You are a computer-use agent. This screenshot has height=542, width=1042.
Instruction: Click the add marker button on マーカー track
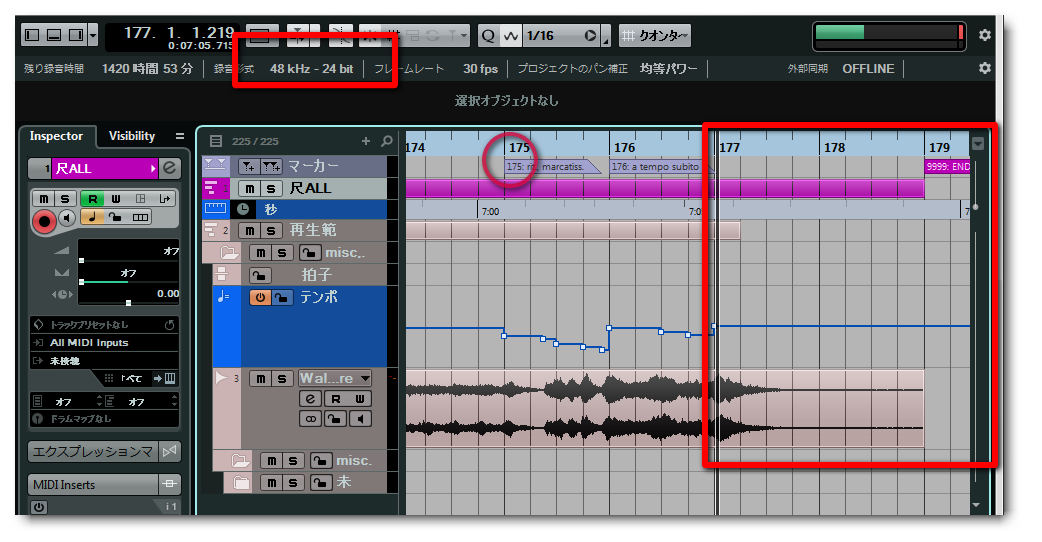pyautogui.click(x=248, y=165)
